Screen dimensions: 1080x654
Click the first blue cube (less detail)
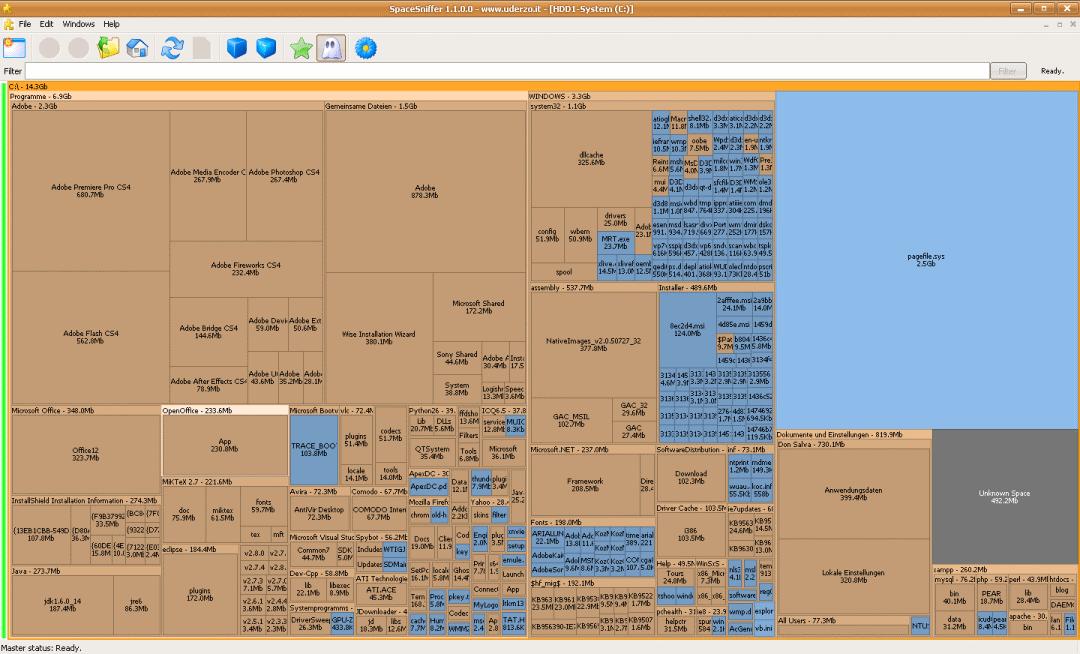pos(236,47)
